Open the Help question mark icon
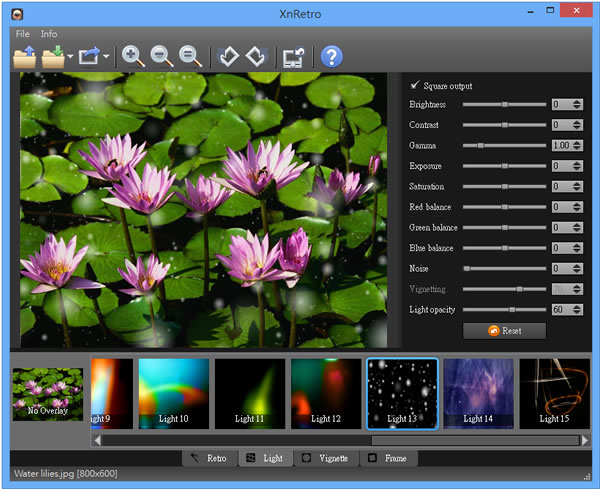The width and height of the screenshot is (600, 489). [331, 57]
